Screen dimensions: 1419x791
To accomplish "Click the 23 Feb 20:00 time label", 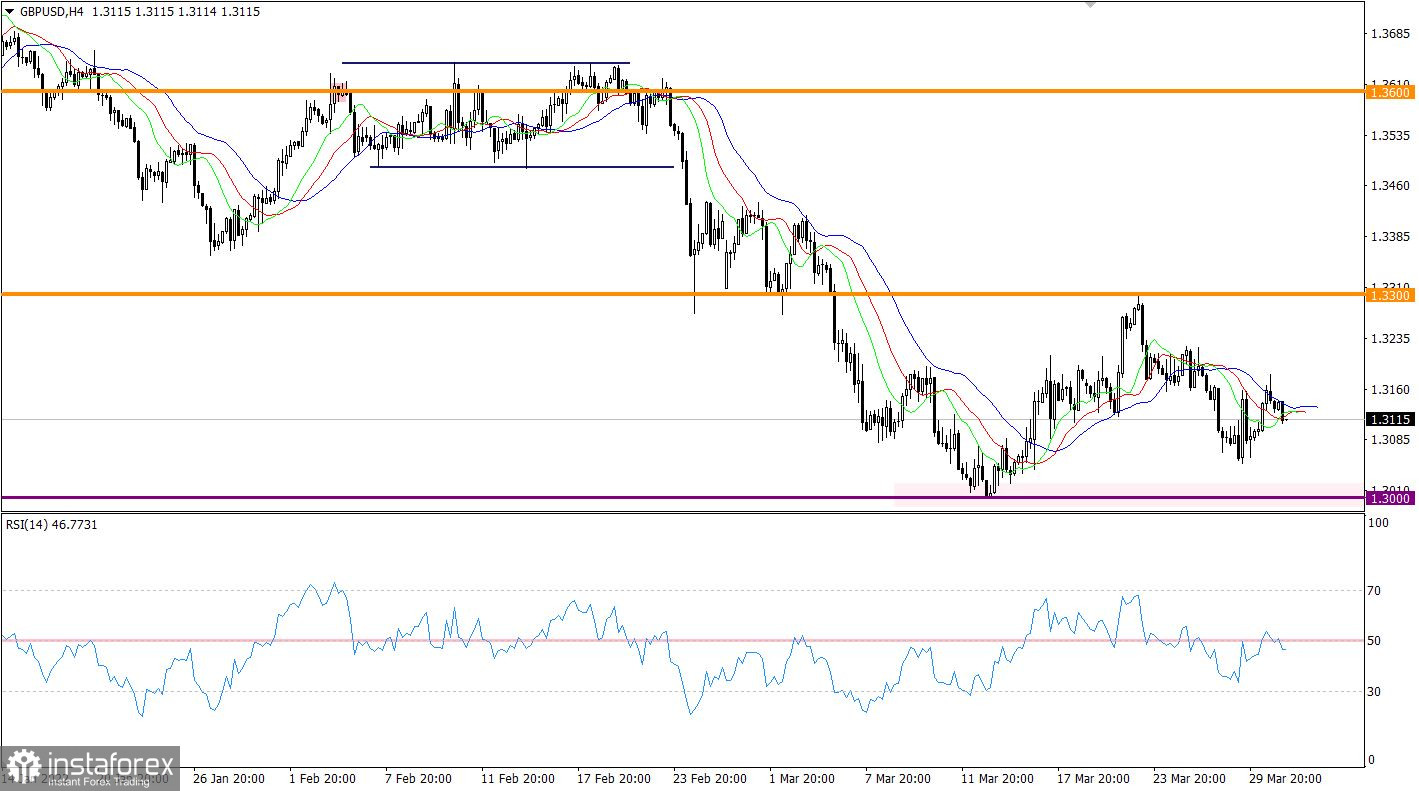I will pos(709,778).
